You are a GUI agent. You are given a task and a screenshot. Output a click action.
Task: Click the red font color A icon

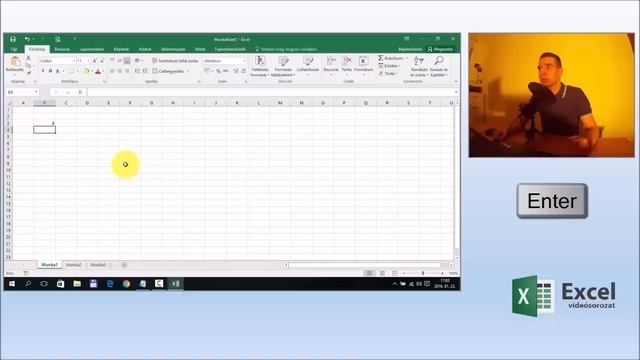(x=98, y=71)
